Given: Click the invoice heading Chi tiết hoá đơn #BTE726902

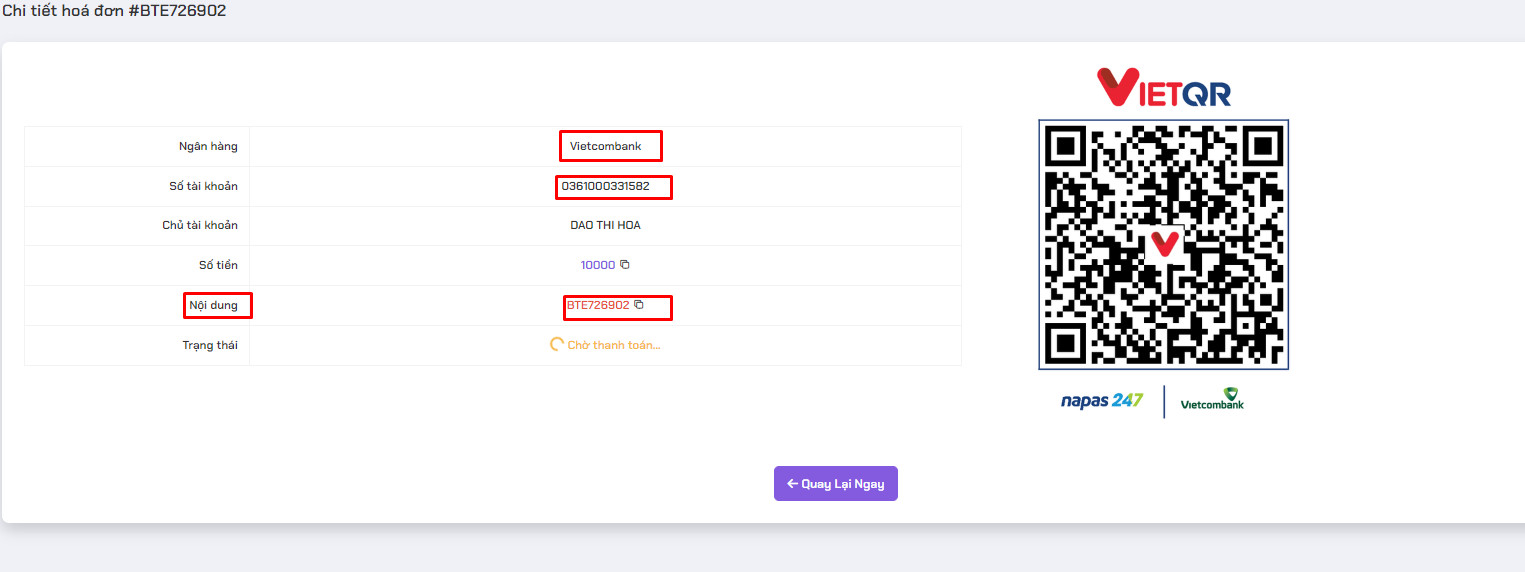Looking at the screenshot, I should coord(113,10).
